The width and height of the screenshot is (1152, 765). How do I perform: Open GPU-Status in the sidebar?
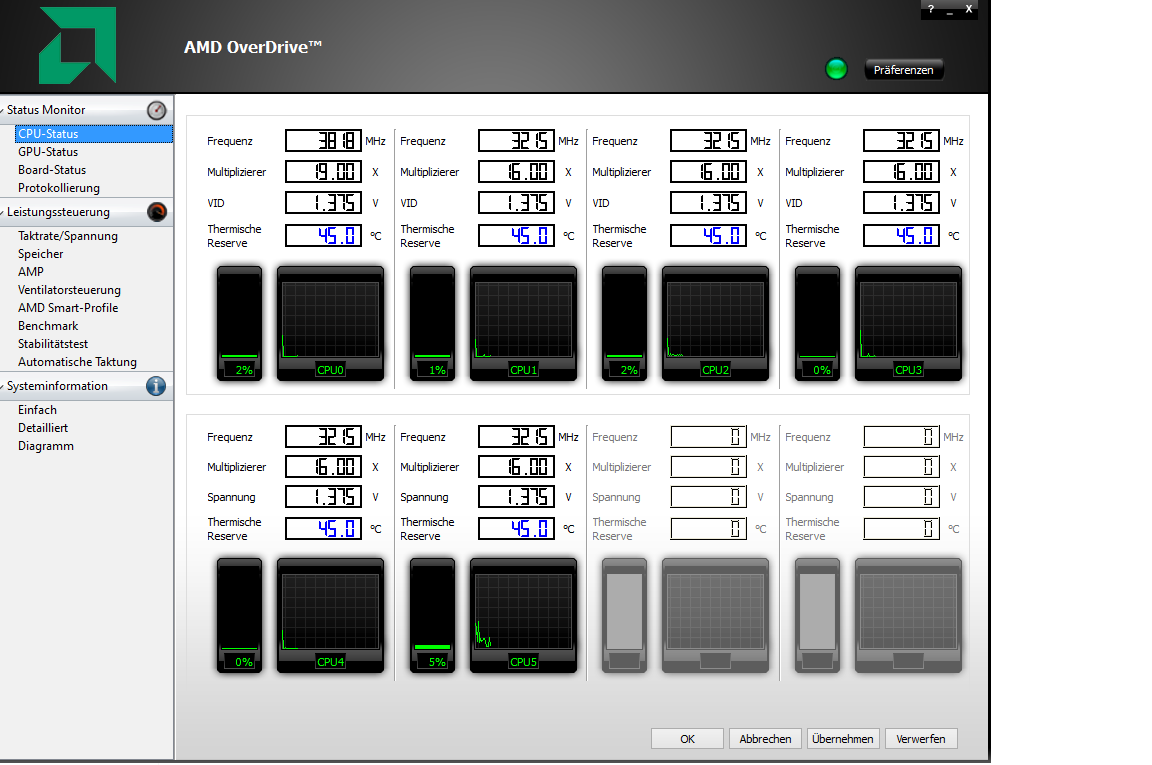pos(48,151)
